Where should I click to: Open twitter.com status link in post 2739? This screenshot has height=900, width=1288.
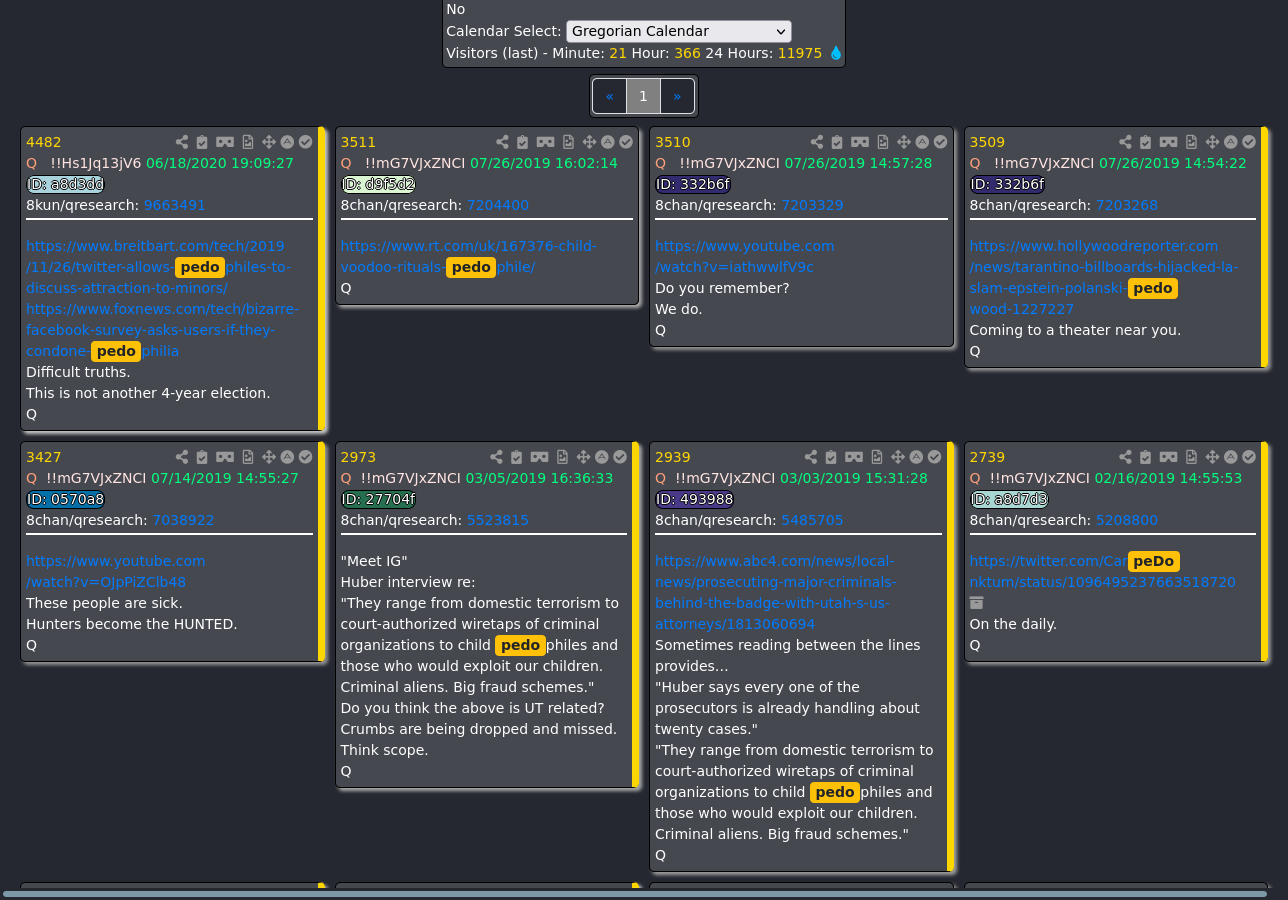click(1102, 571)
